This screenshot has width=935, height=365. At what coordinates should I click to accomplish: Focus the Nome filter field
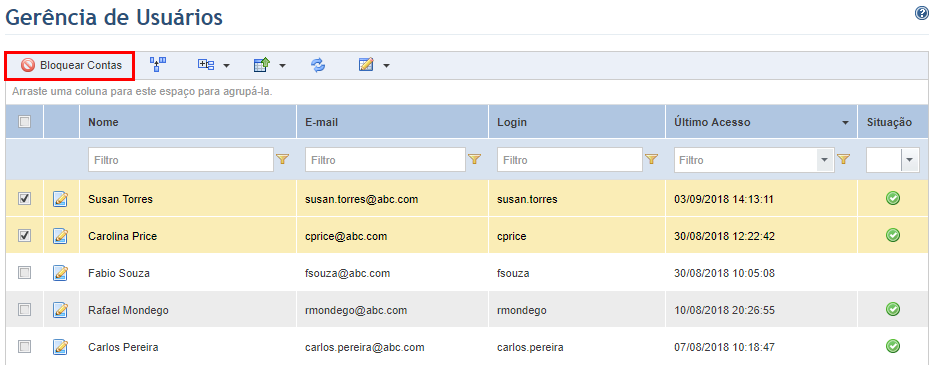coord(181,160)
